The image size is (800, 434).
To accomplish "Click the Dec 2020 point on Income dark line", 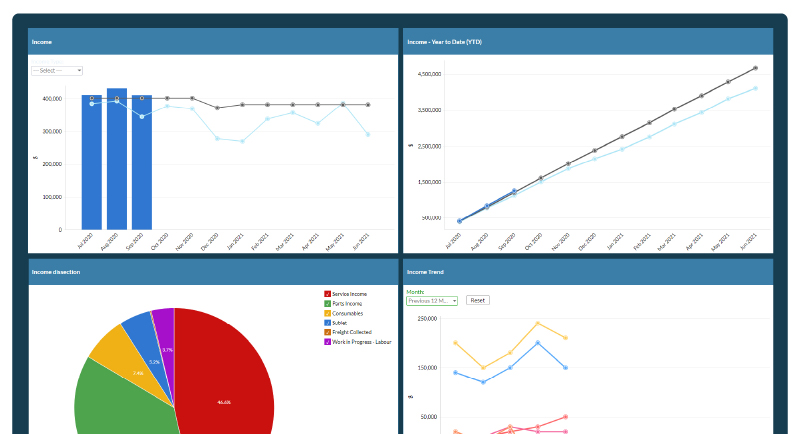I will coord(217,108).
